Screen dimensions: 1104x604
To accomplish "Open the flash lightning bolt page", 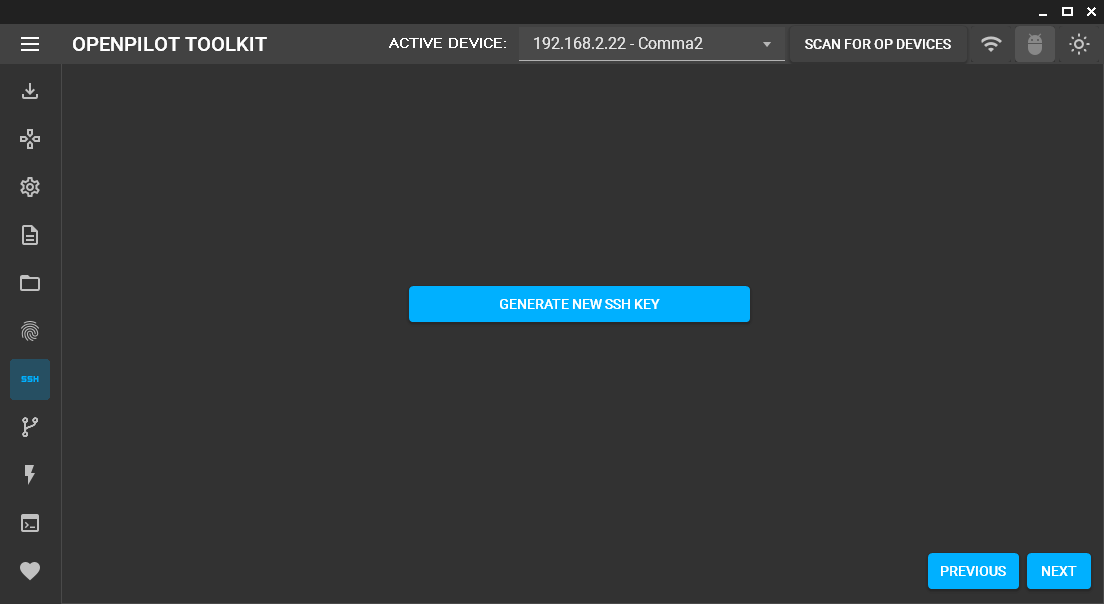I will (x=30, y=475).
